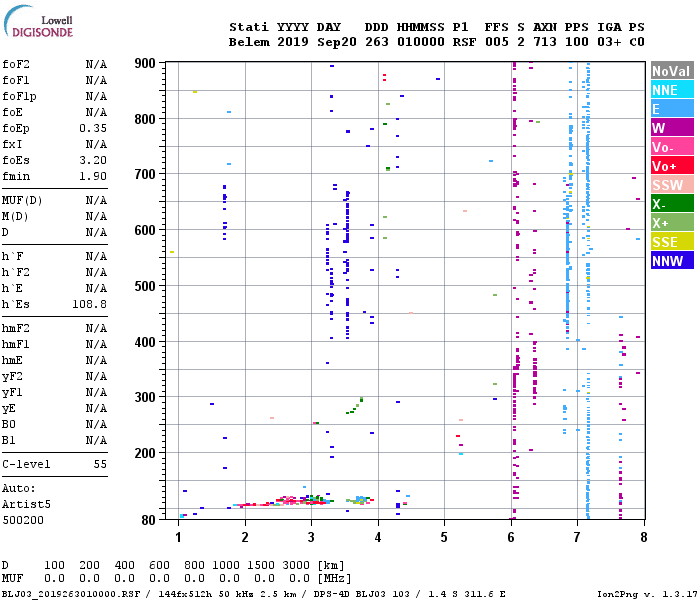Click the Es layer echo cluster near 3 MHz

click(304, 500)
